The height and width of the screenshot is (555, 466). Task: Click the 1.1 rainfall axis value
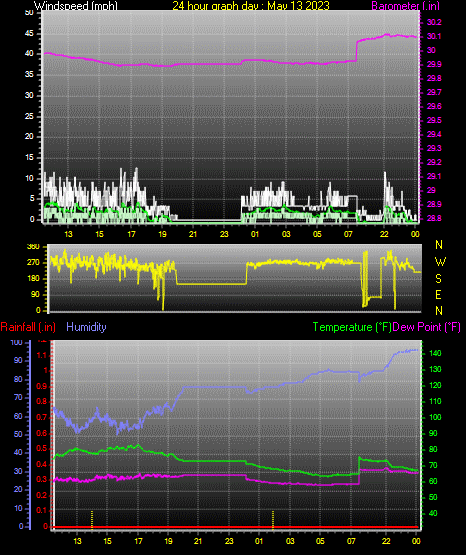(42, 355)
